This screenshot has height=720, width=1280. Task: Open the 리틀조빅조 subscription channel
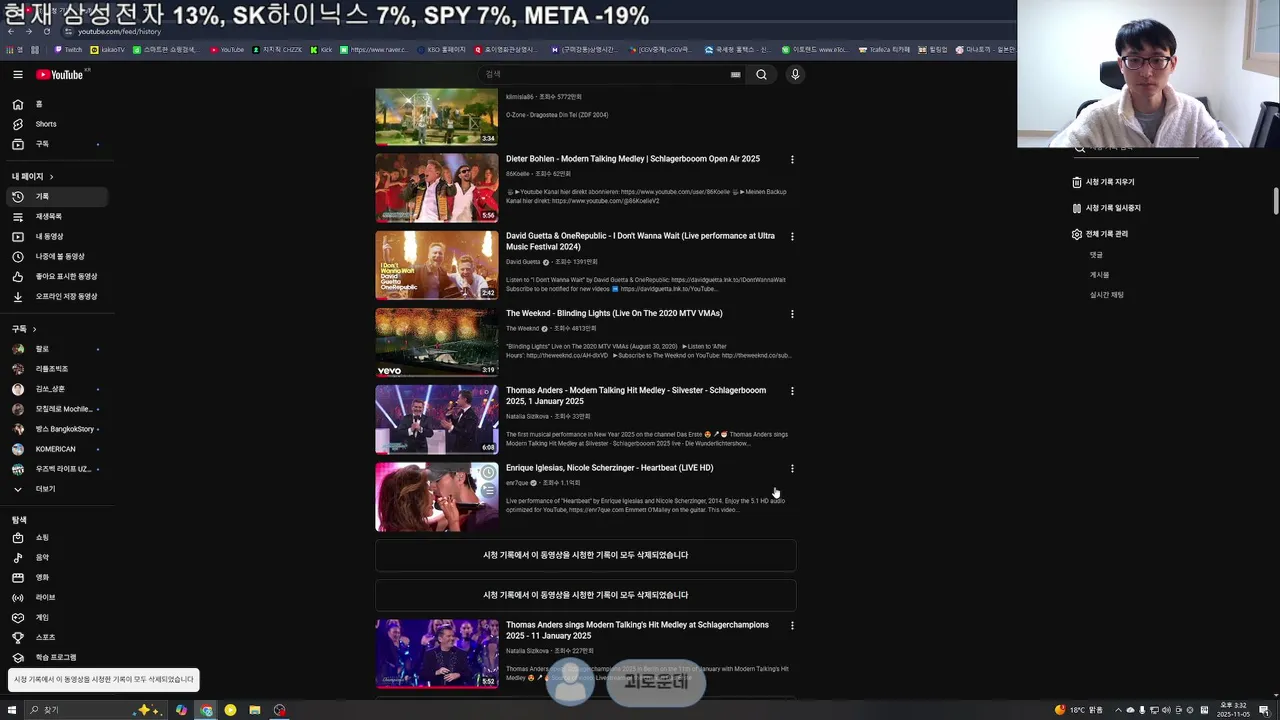coord(55,369)
